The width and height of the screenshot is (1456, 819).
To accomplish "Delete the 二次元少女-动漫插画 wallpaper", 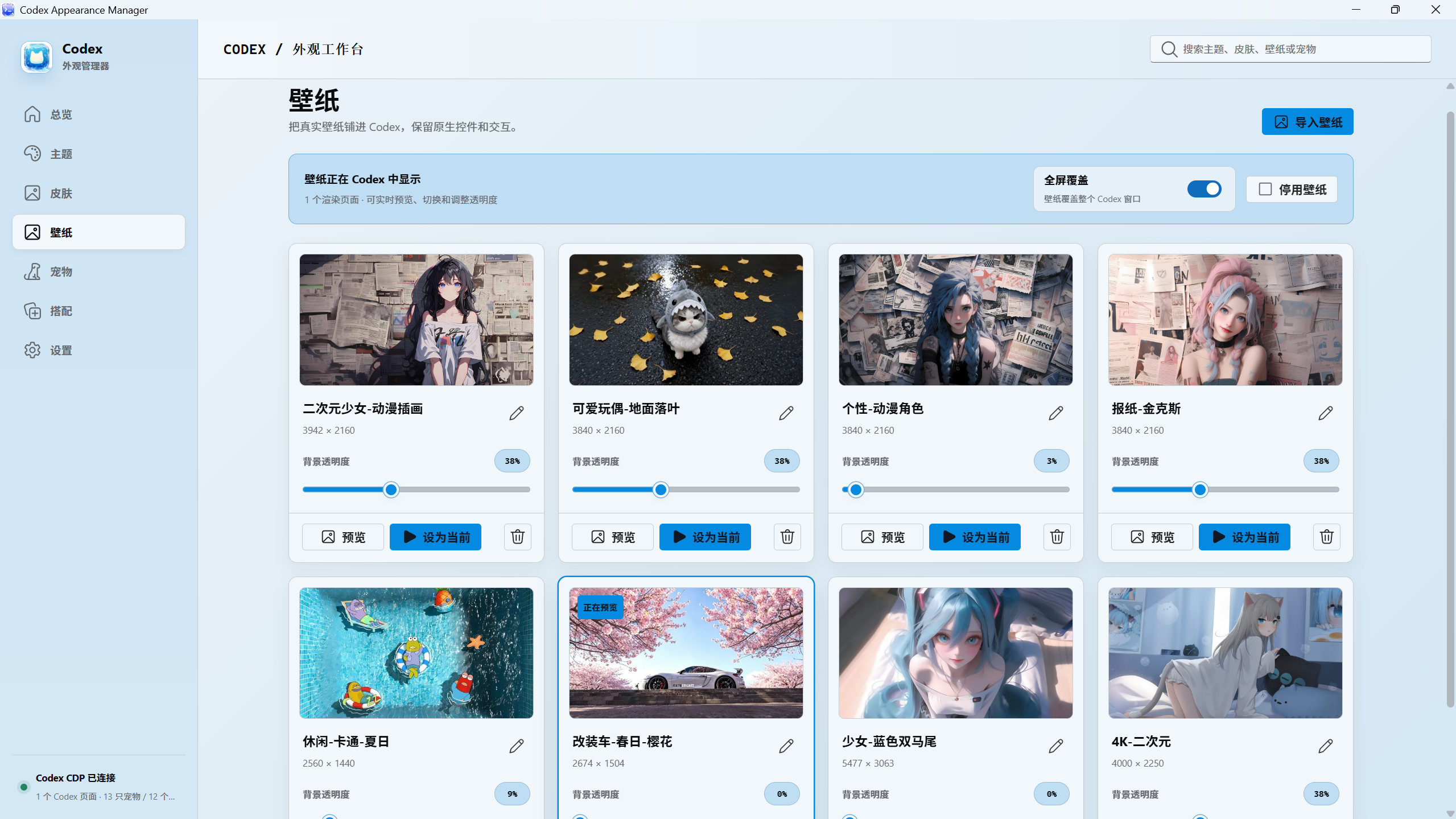I will tap(517, 537).
